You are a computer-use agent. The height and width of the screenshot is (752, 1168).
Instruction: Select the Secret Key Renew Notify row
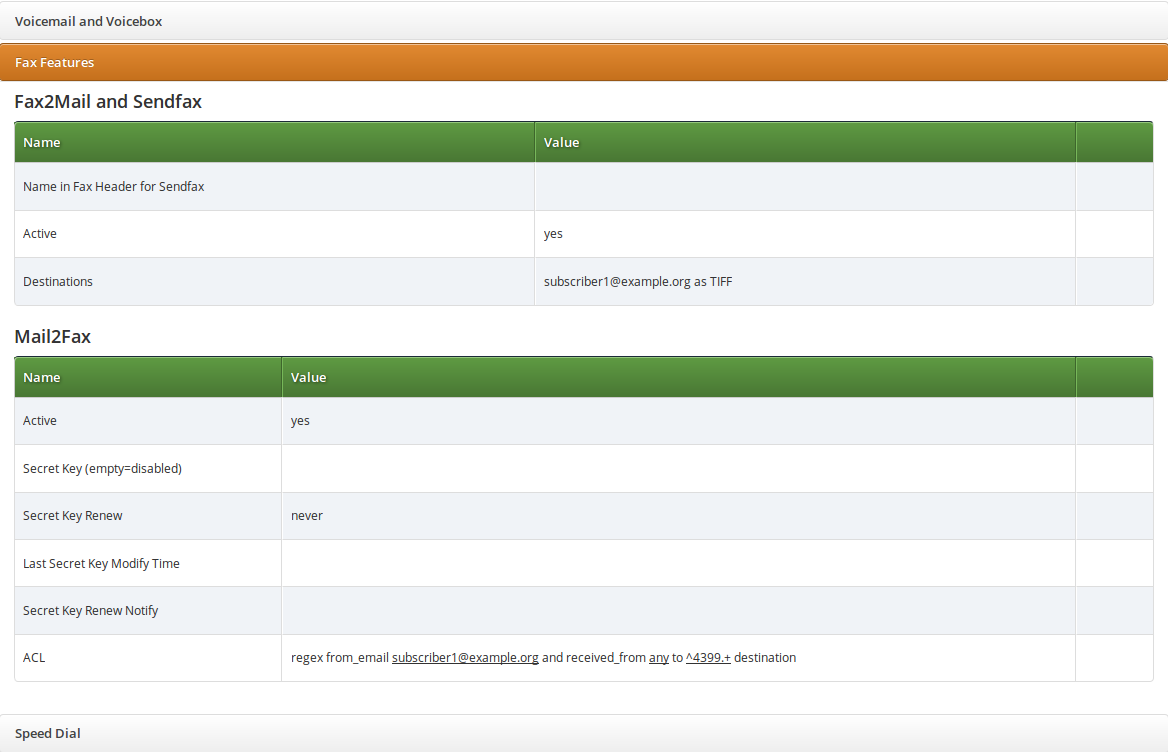[x=91, y=610]
